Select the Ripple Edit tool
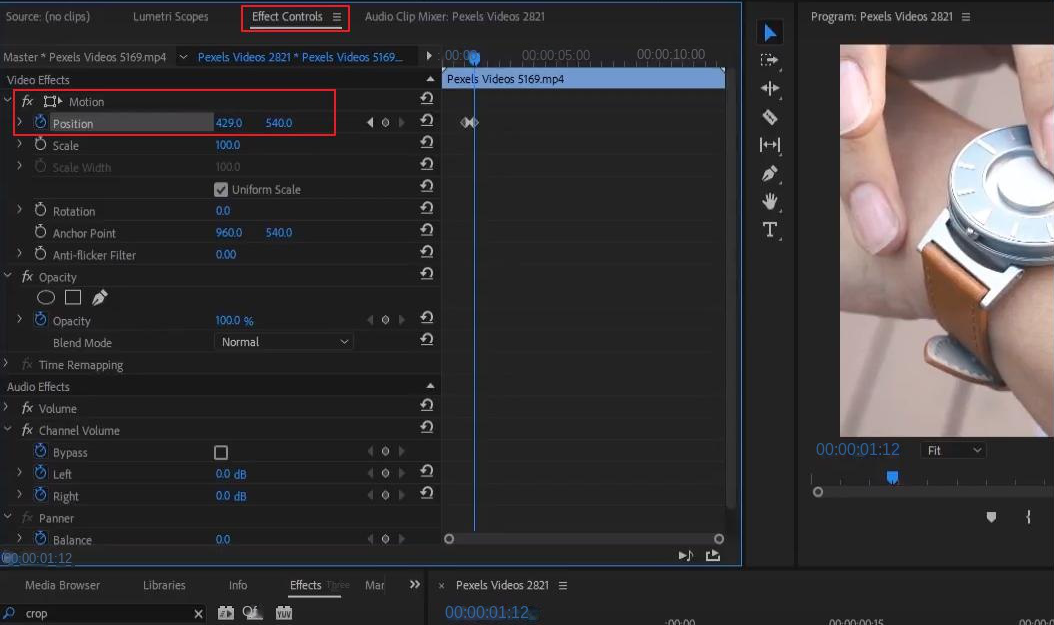 (770, 89)
